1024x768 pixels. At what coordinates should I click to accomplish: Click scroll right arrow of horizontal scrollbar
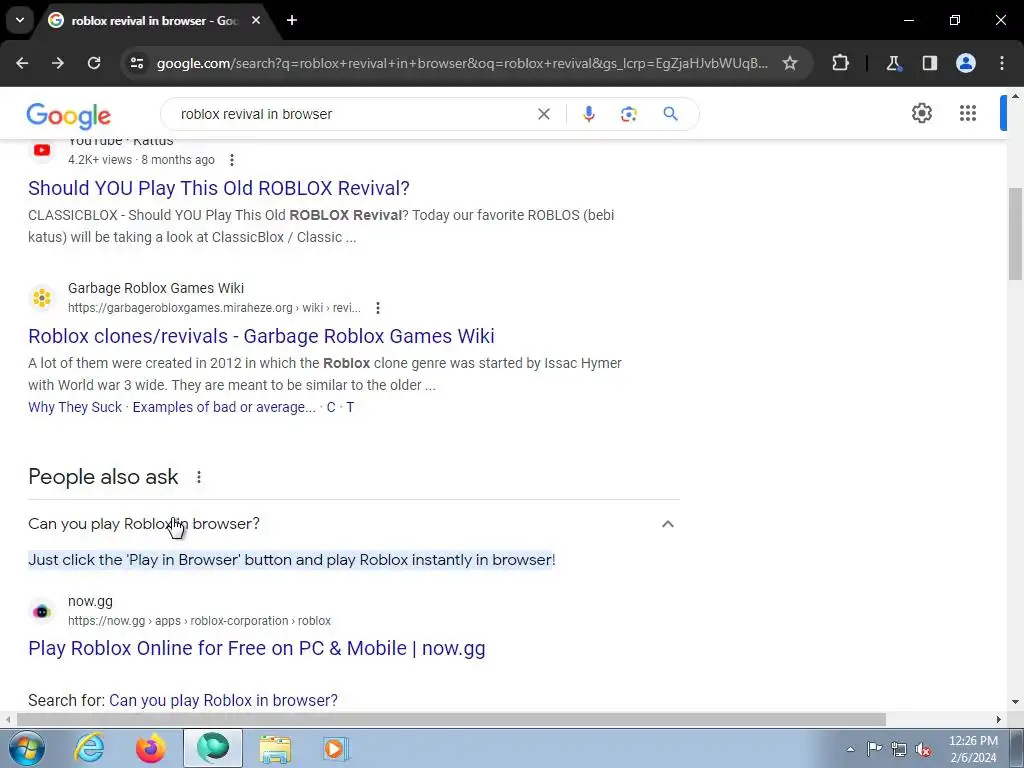click(998, 719)
